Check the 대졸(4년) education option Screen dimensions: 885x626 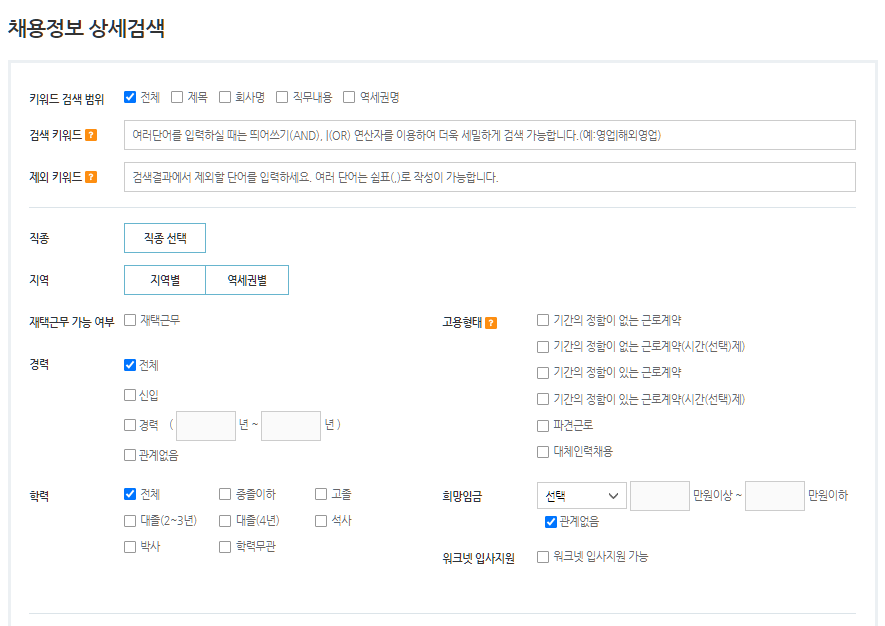tap(225, 520)
